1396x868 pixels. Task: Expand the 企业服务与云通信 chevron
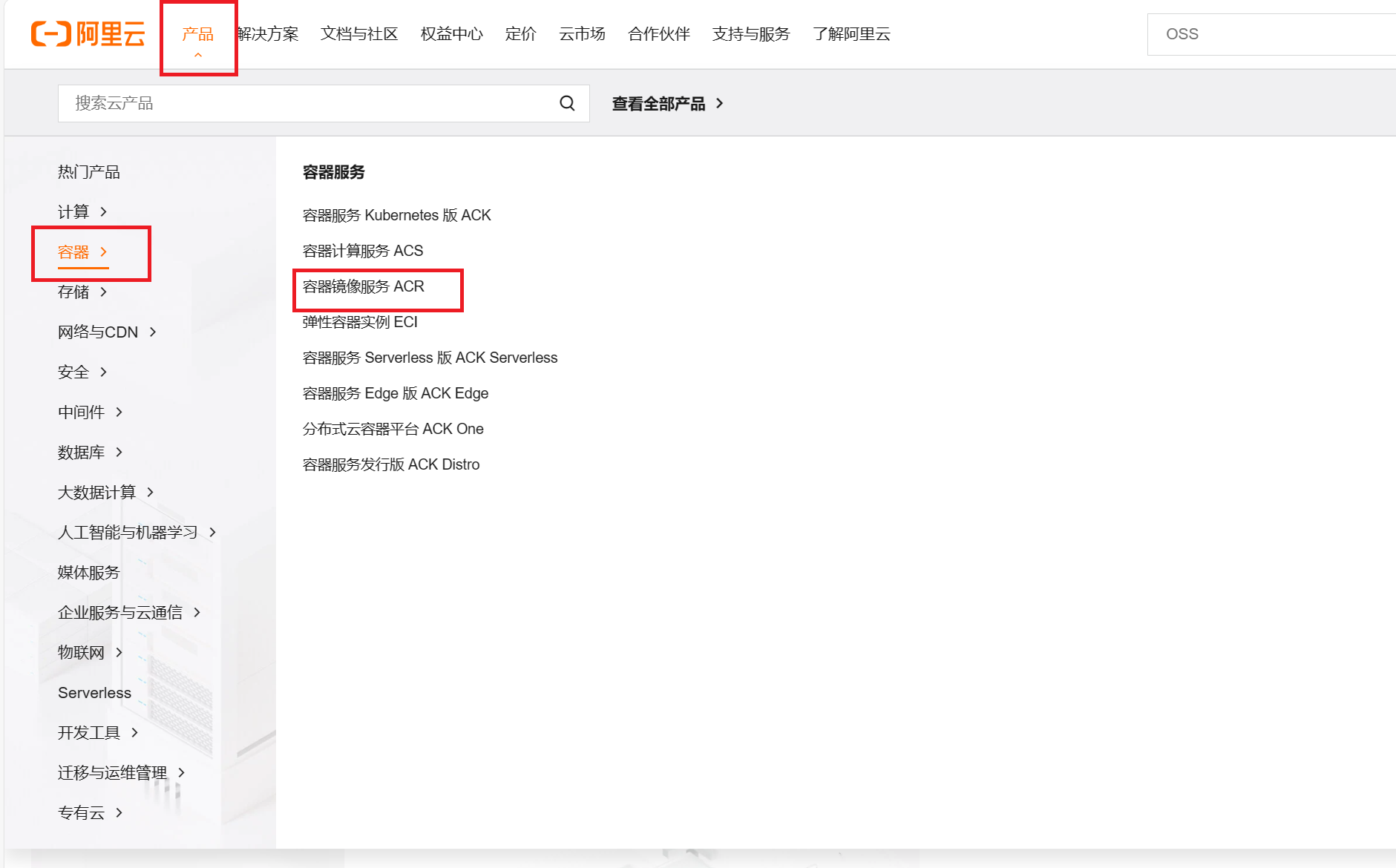pyautogui.click(x=197, y=613)
